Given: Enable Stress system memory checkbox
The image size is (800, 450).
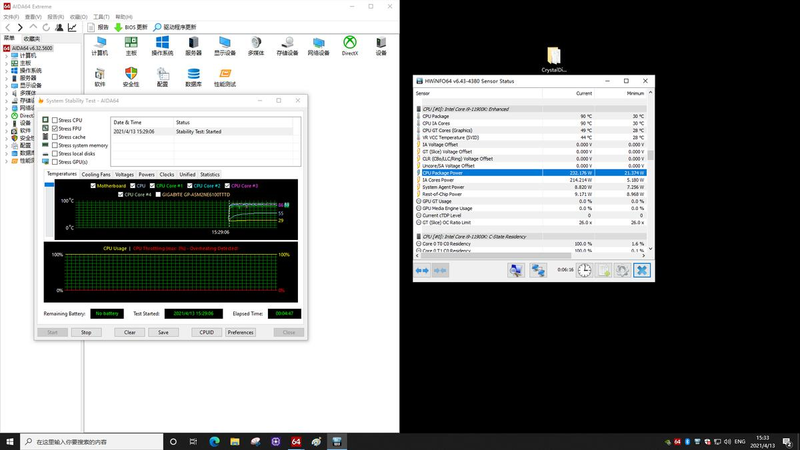Looking at the screenshot, I should (x=55, y=145).
